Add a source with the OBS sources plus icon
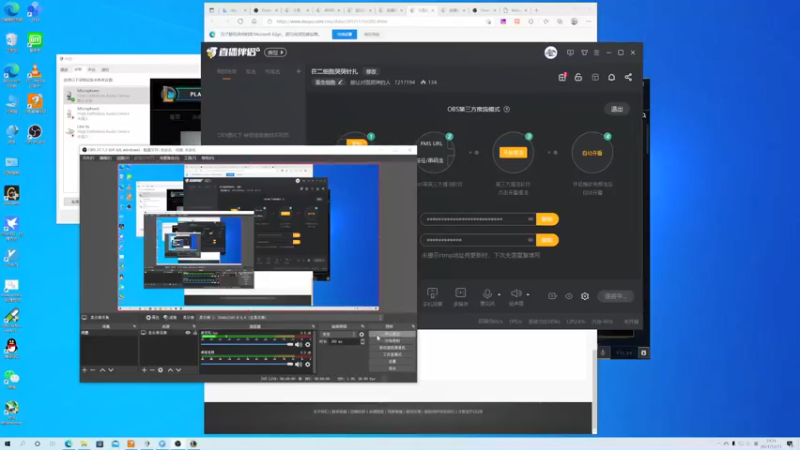This screenshot has width=800, height=450. [144, 370]
